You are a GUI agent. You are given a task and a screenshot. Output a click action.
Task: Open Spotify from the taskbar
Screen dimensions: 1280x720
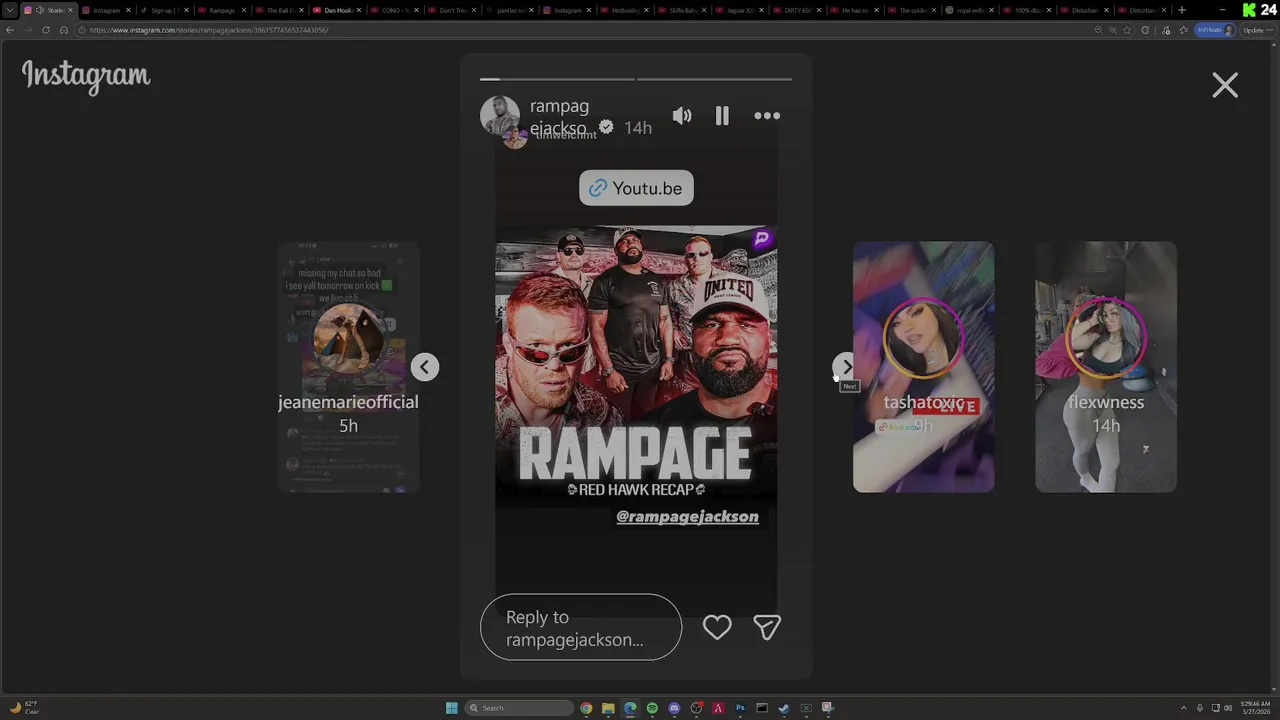point(652,708)
